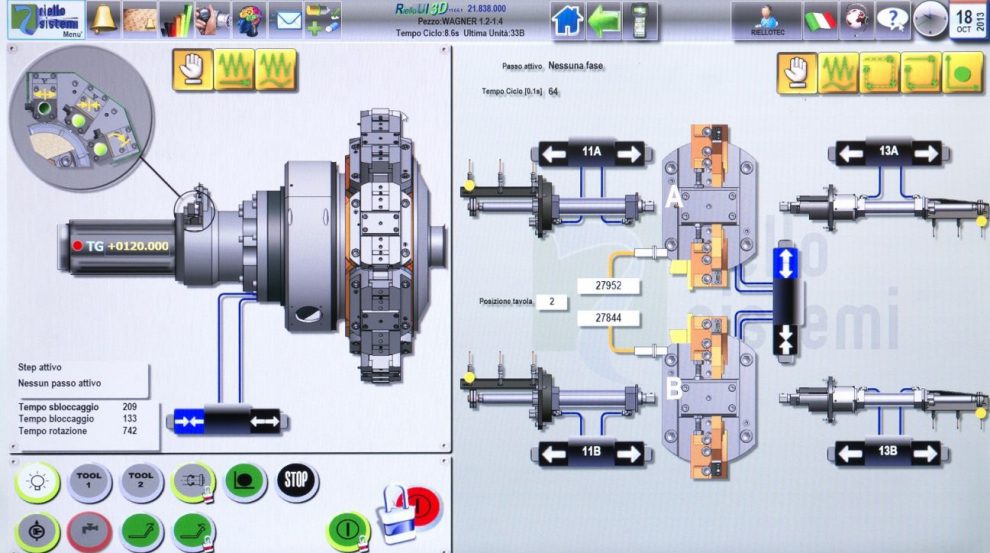This screenshot has height=553, width=990.
Task: Select second waveform mode in left panel
Action: (275, 69)
